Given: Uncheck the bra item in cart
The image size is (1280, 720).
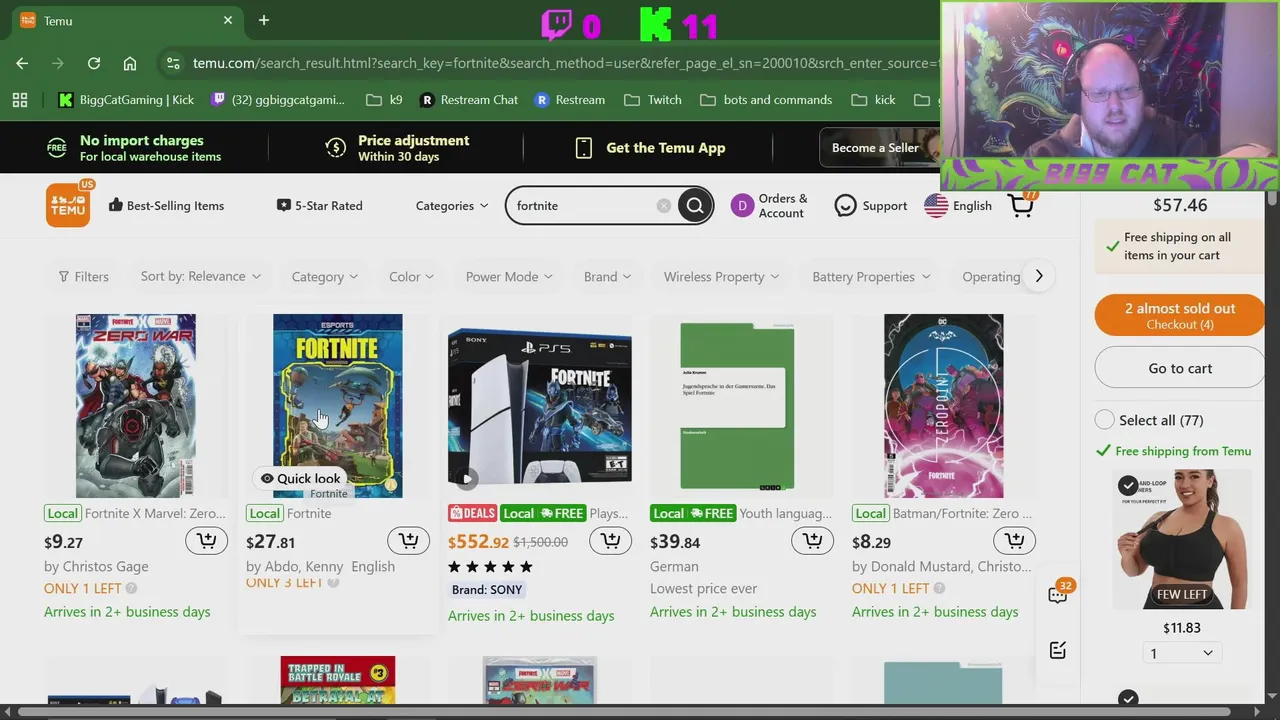Looking at the screenshot, I should pos(1128,485).
